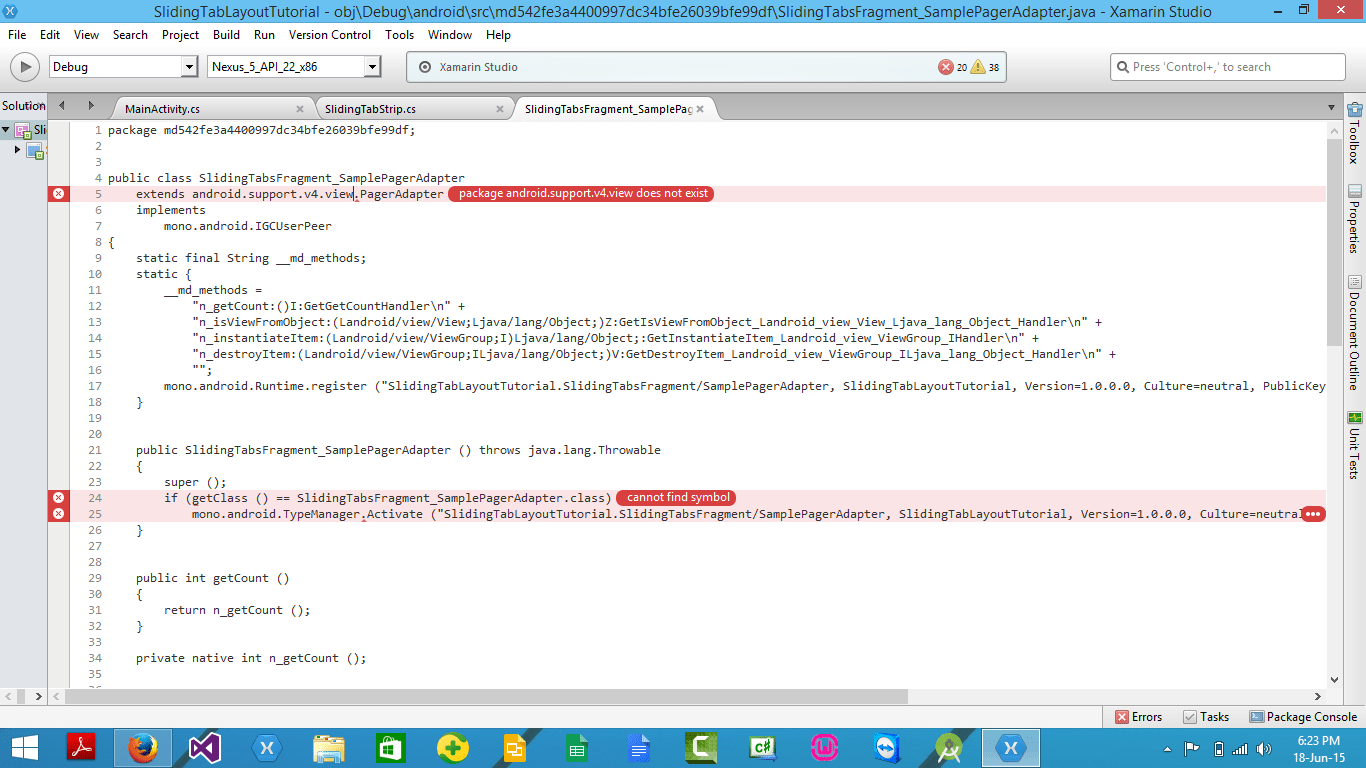Click the 'package android.support.v4.view does not exist' bubble
Viewport: 1366px width, 768px height.
point(581,194)
